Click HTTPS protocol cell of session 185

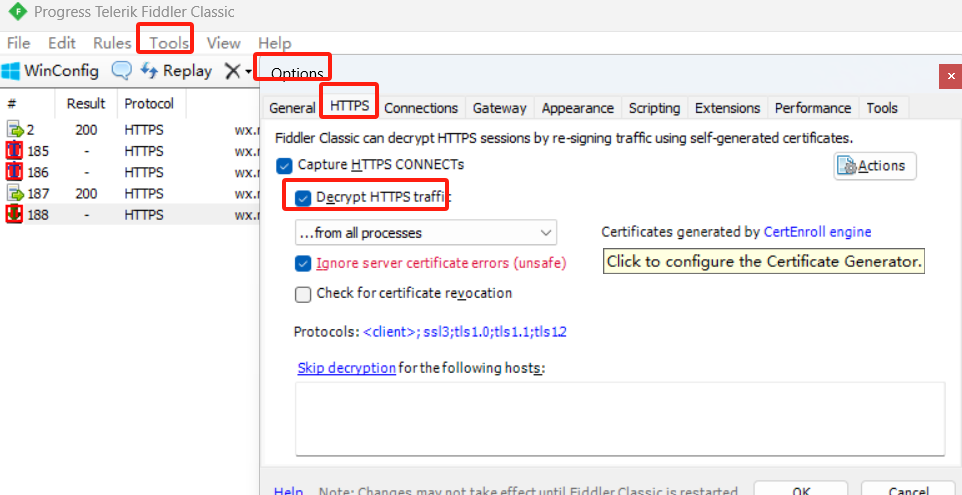coord(144,152)
